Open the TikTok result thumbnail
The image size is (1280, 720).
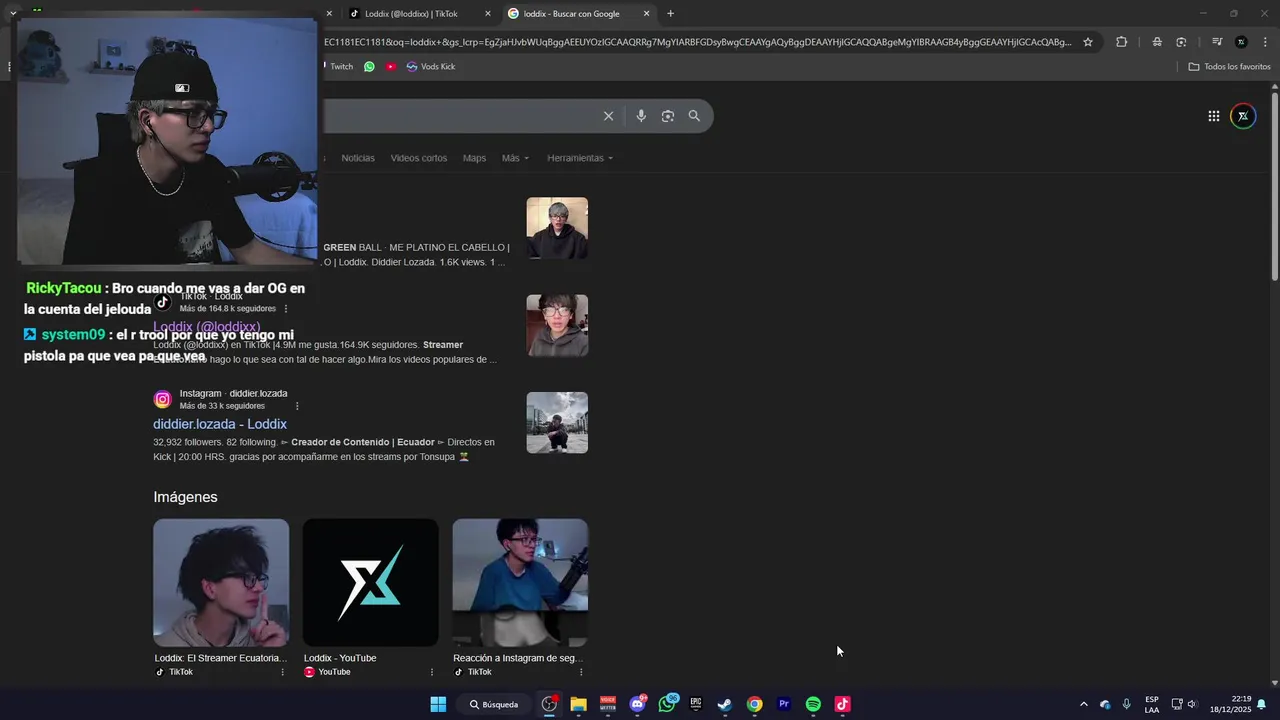pyautogui.click(x=557, y=325)
